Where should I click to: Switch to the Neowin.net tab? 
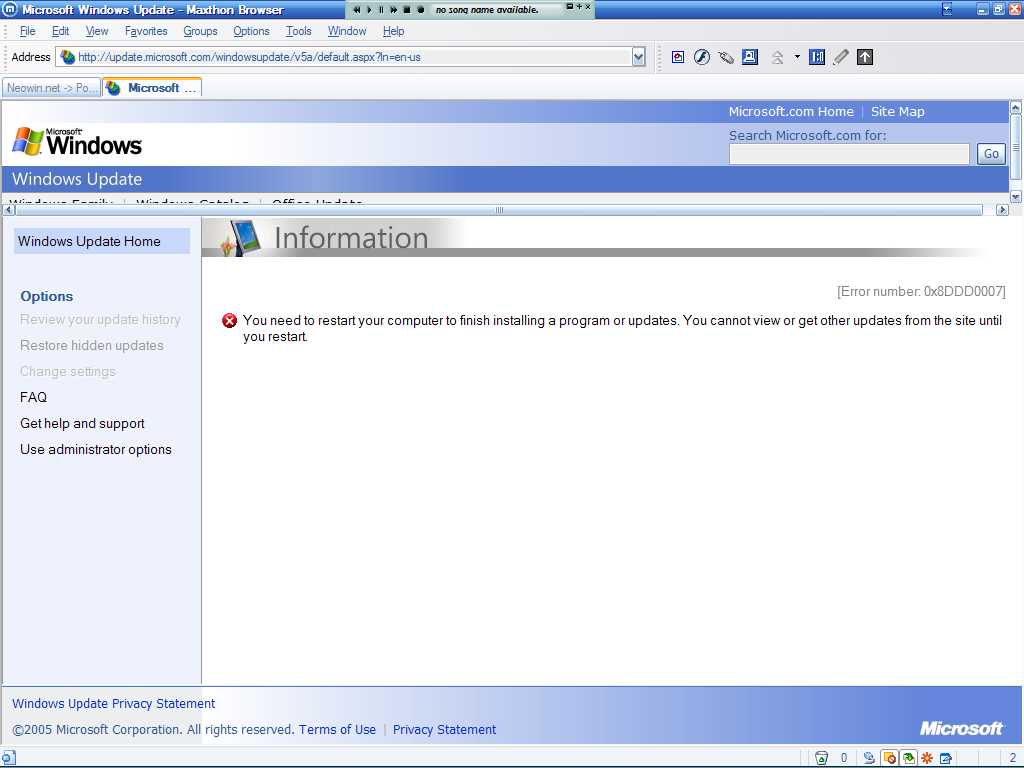point(50,88)
